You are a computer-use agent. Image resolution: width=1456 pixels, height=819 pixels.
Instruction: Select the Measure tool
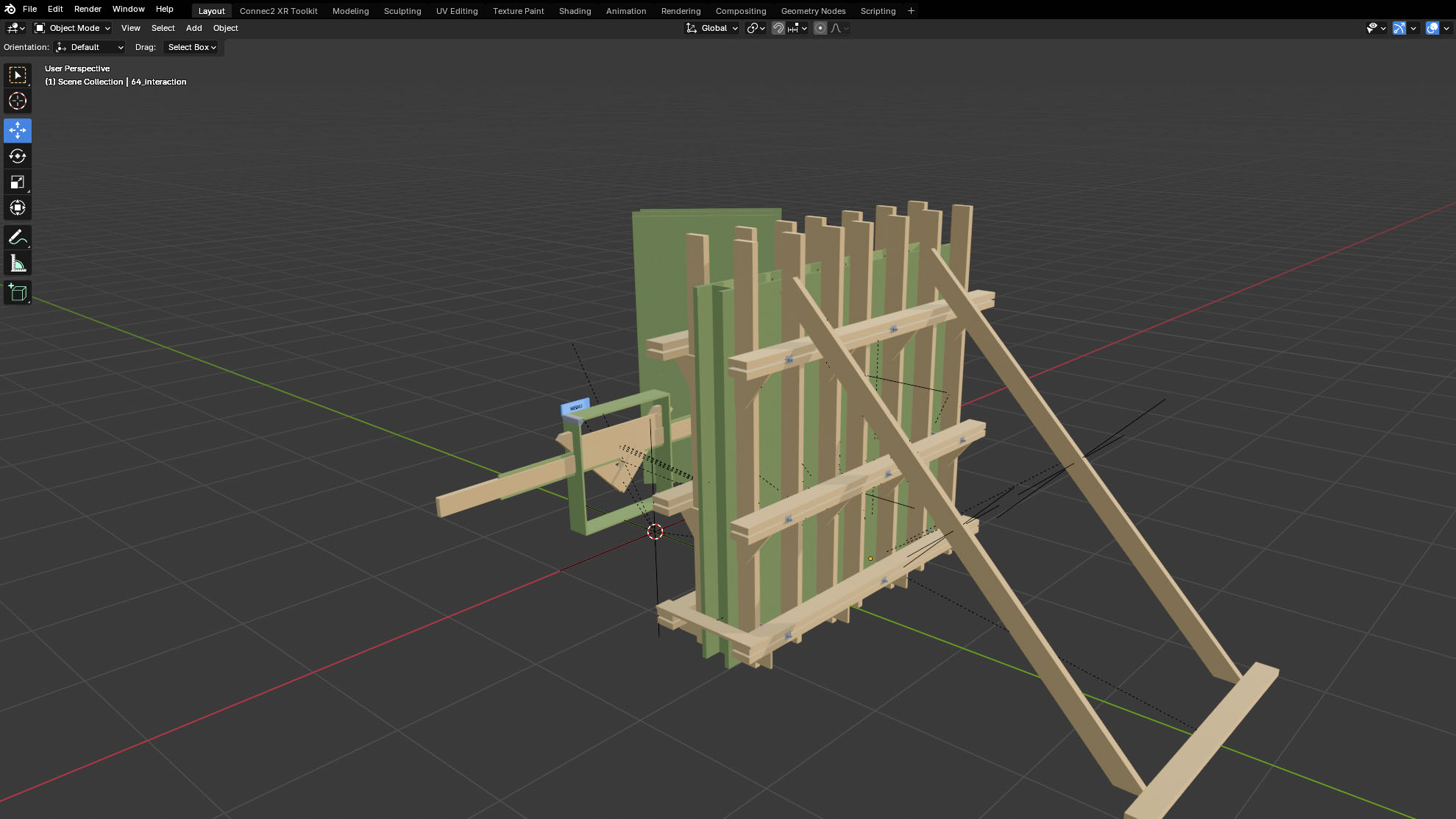coord(18,263)
